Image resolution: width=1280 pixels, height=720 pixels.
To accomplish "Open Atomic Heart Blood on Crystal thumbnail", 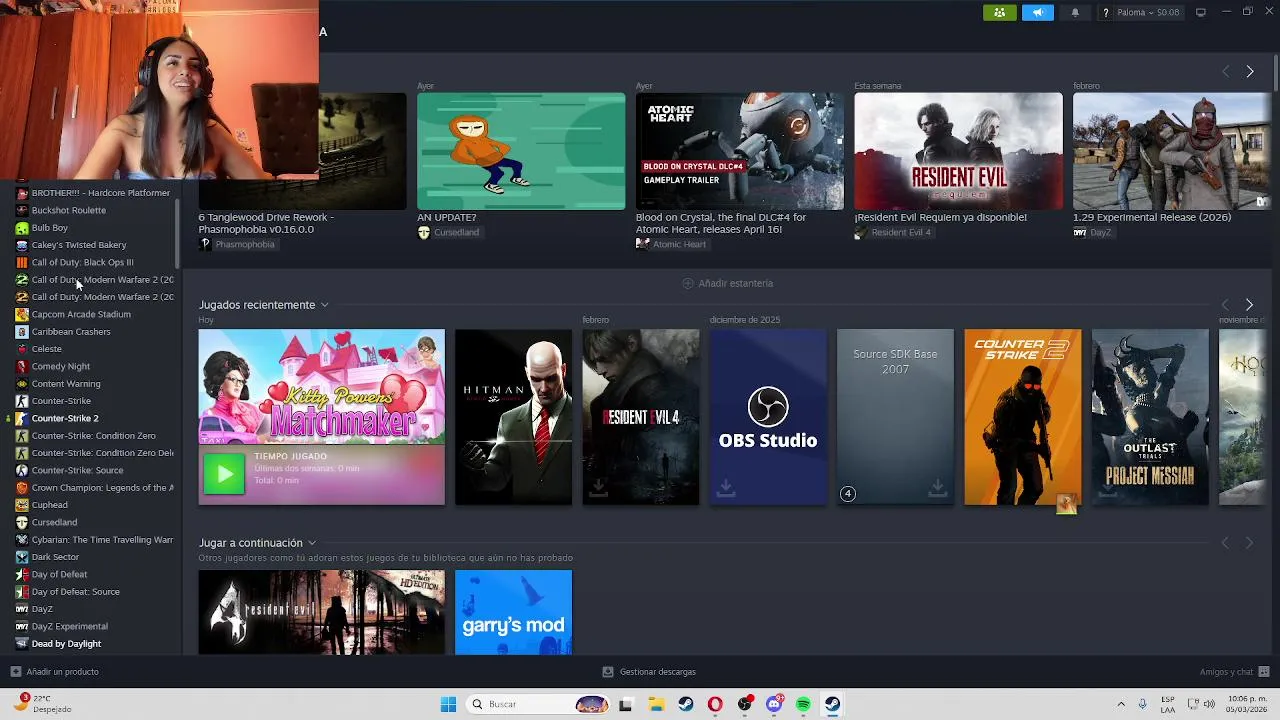I will 740,151.
